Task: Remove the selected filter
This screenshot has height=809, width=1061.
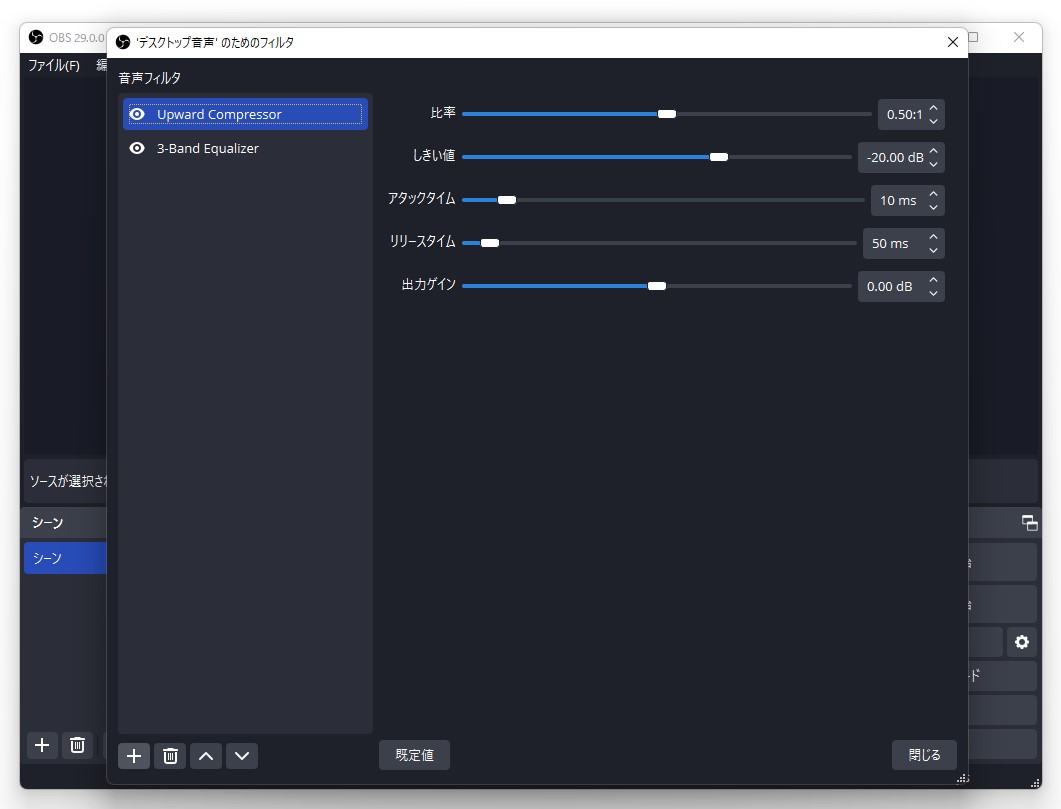Action: click(169, 755)
